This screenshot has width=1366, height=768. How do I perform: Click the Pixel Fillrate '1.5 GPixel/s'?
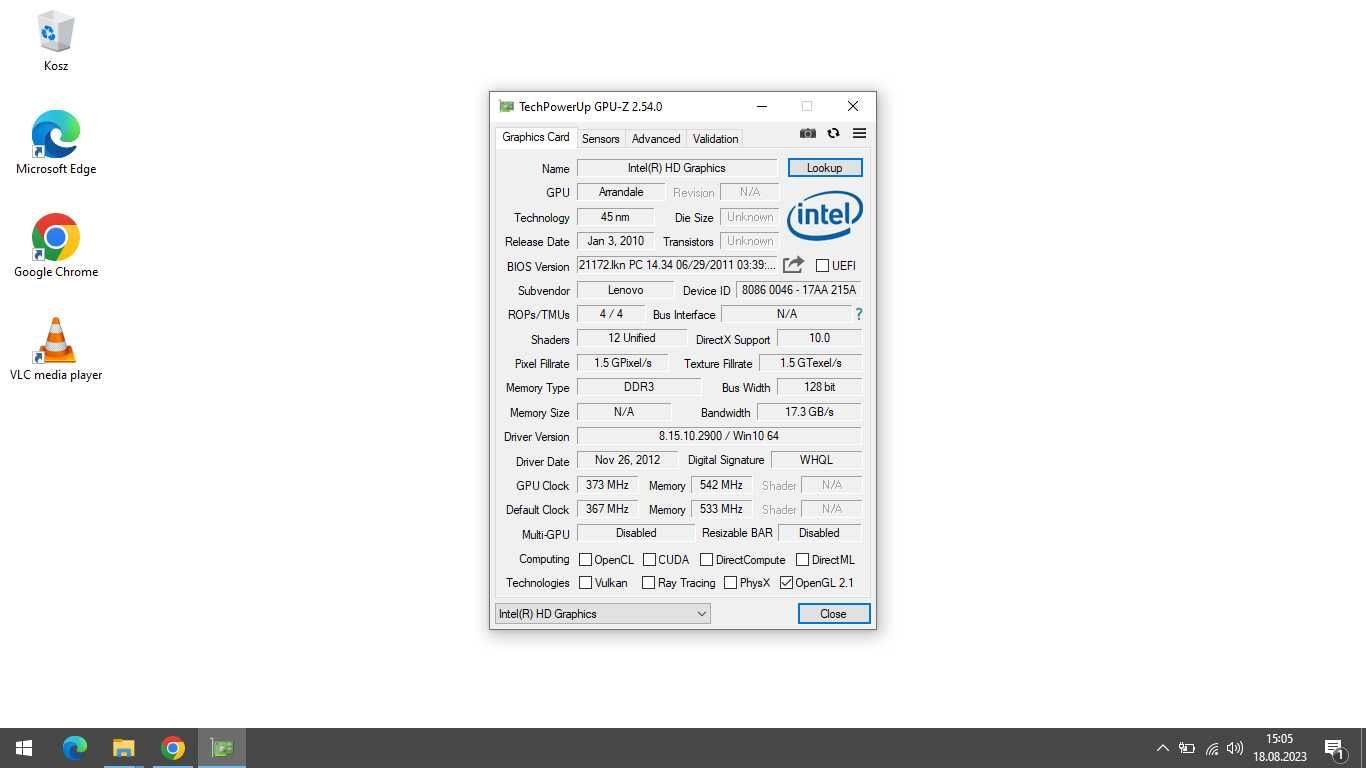click(622, 363)
